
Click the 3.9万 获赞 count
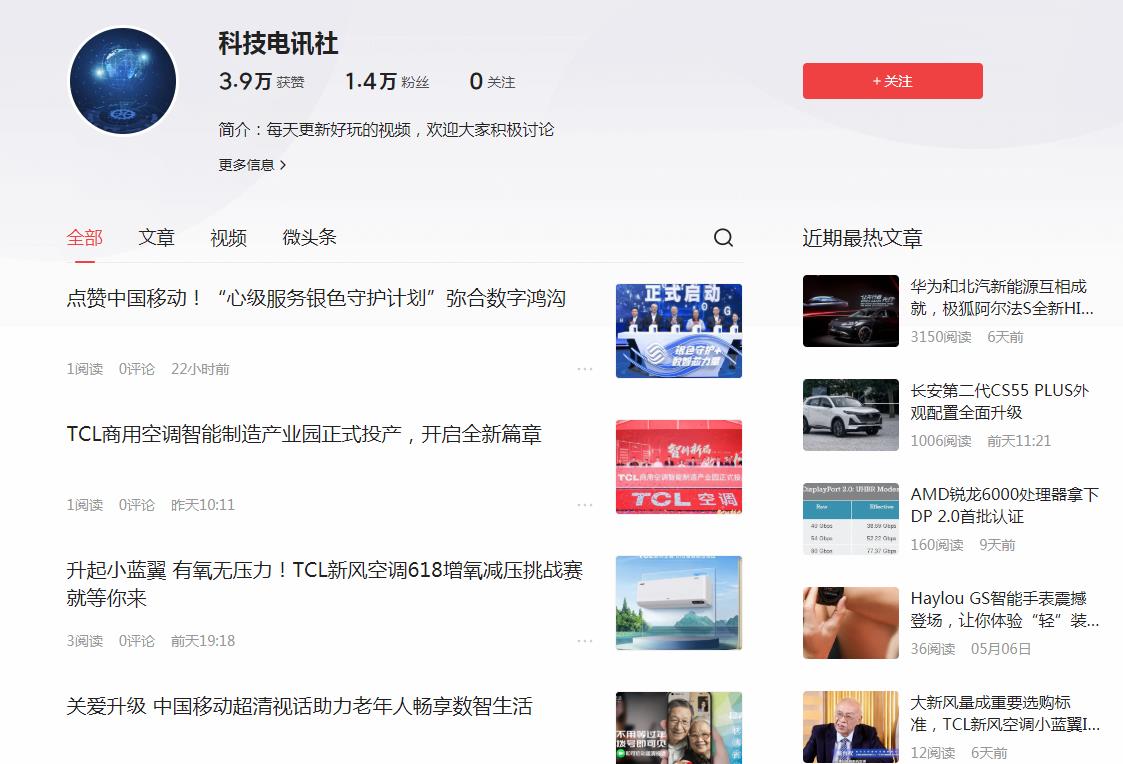(261, 82)
